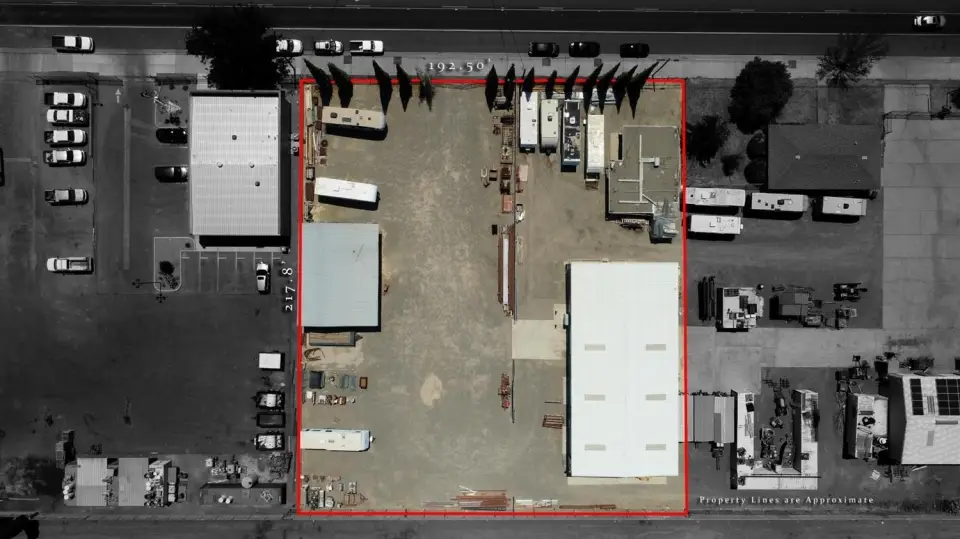Select the round light dirt patch in the yard

(431, 390)
